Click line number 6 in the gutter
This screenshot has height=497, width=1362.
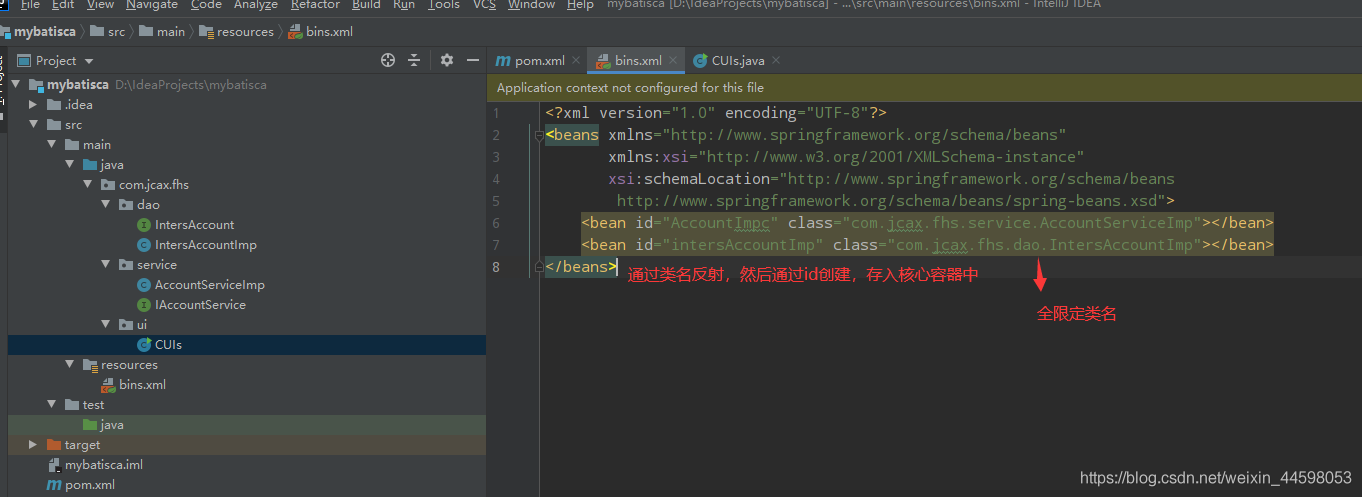tap(496, 223)
